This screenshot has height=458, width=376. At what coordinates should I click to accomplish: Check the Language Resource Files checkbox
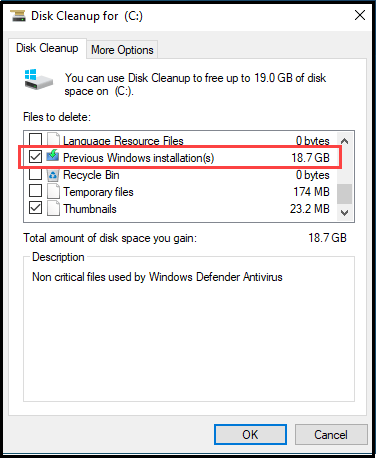coord(35,139)
